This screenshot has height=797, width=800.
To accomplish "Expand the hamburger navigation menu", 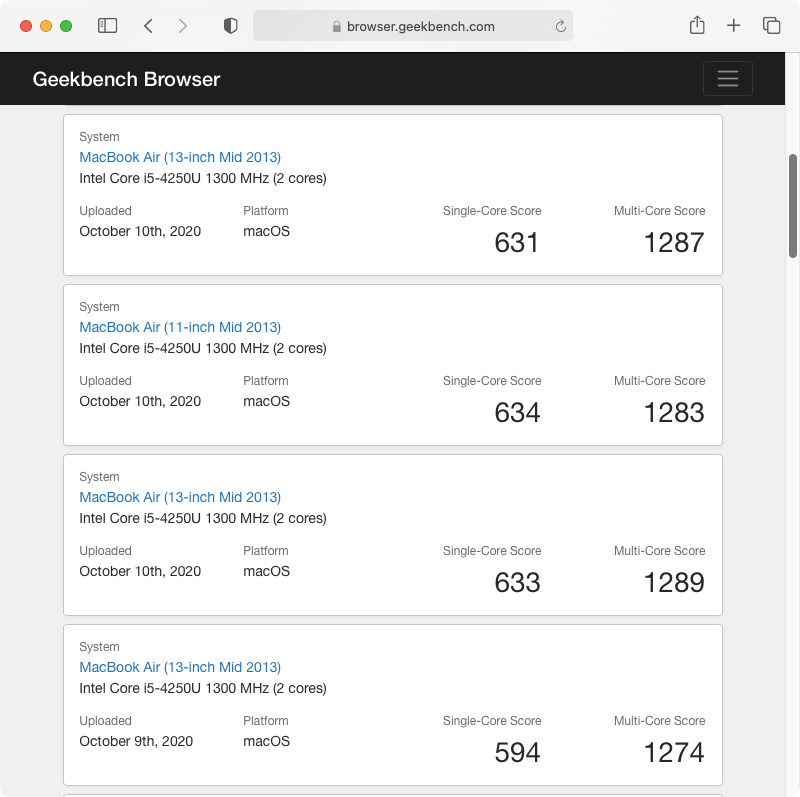I will (728, 79).
